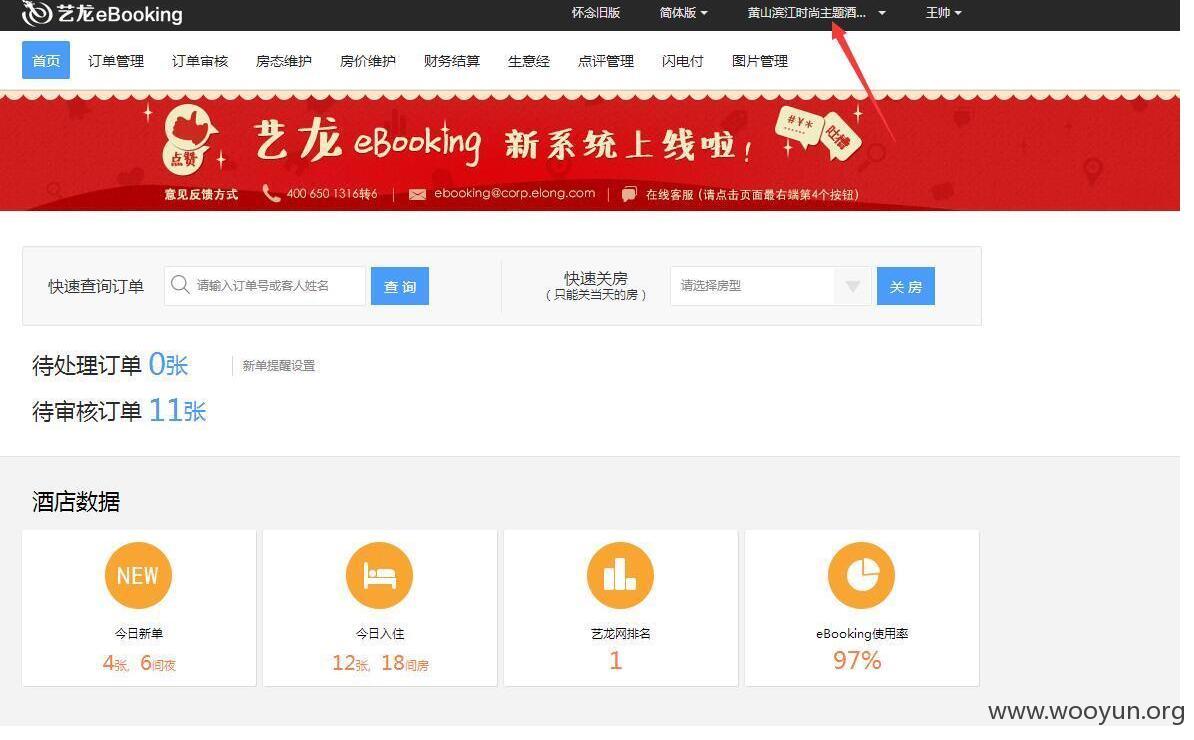Click the 今日入住 label
This screenshot has height=740, width=1194.
click(x=380, y=633)
